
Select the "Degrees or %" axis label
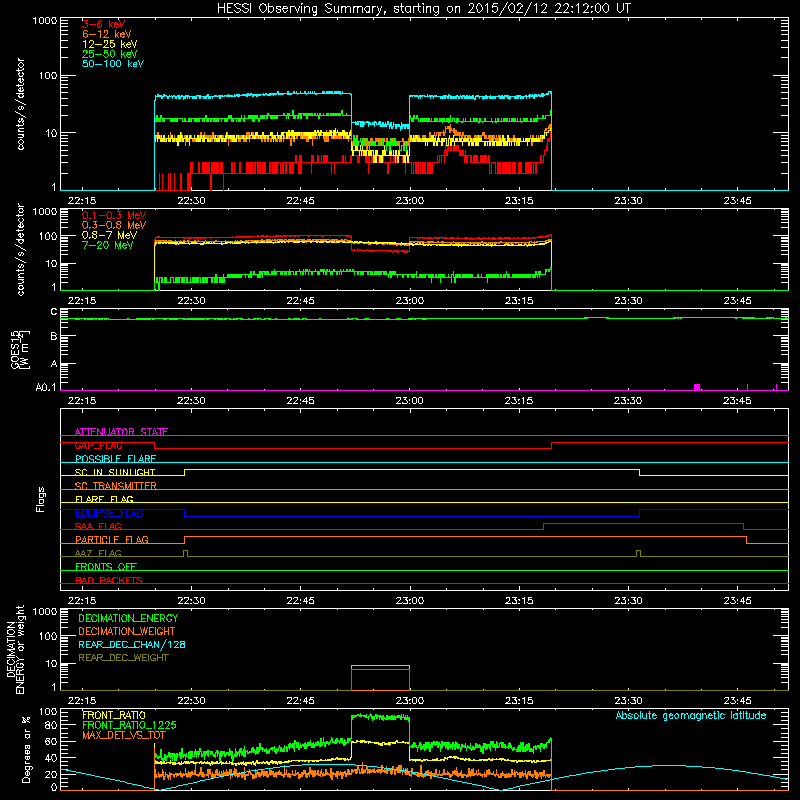(x=26, y=749)
